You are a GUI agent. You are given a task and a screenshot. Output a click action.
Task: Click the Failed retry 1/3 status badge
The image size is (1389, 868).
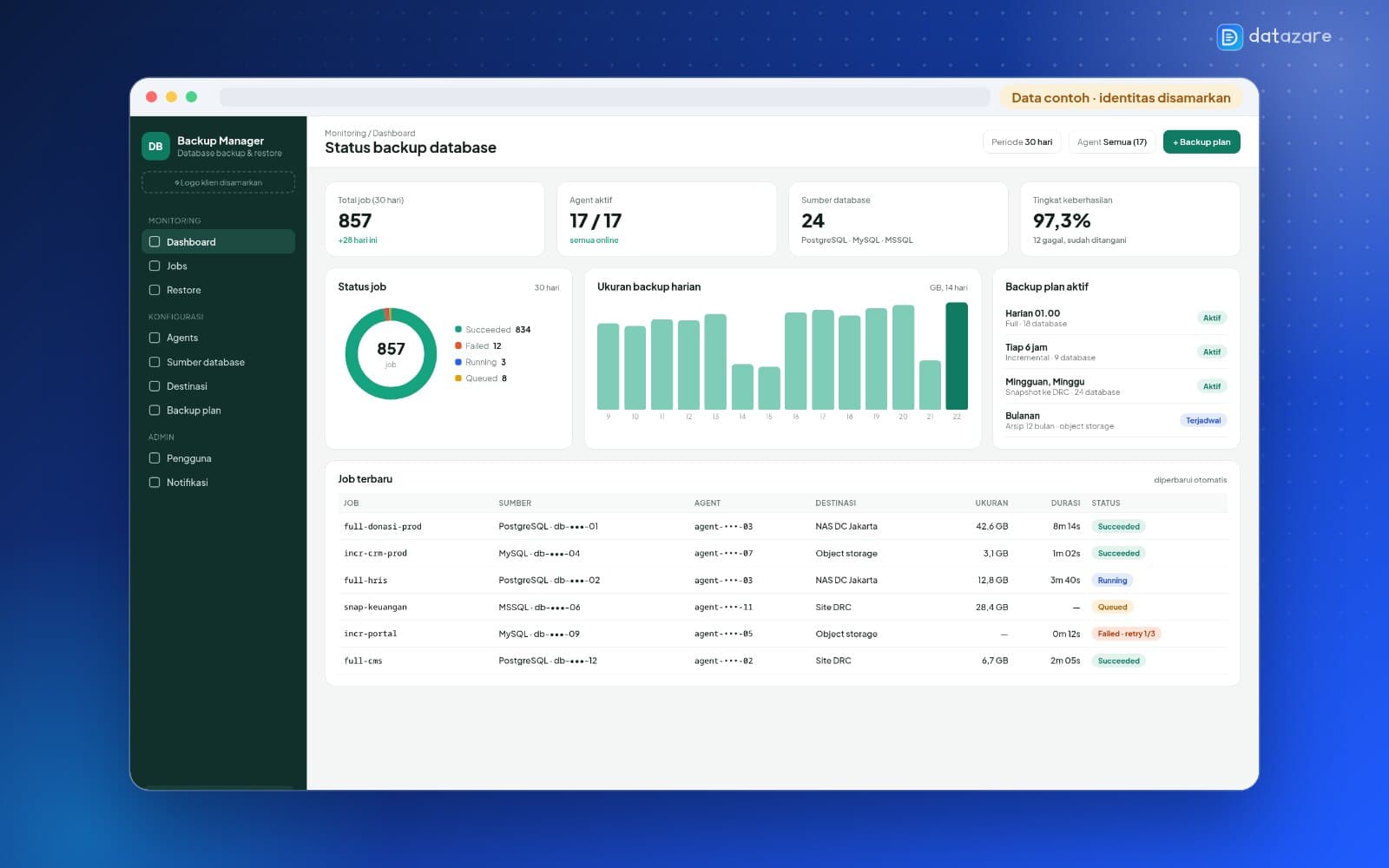click(1126, 634)
